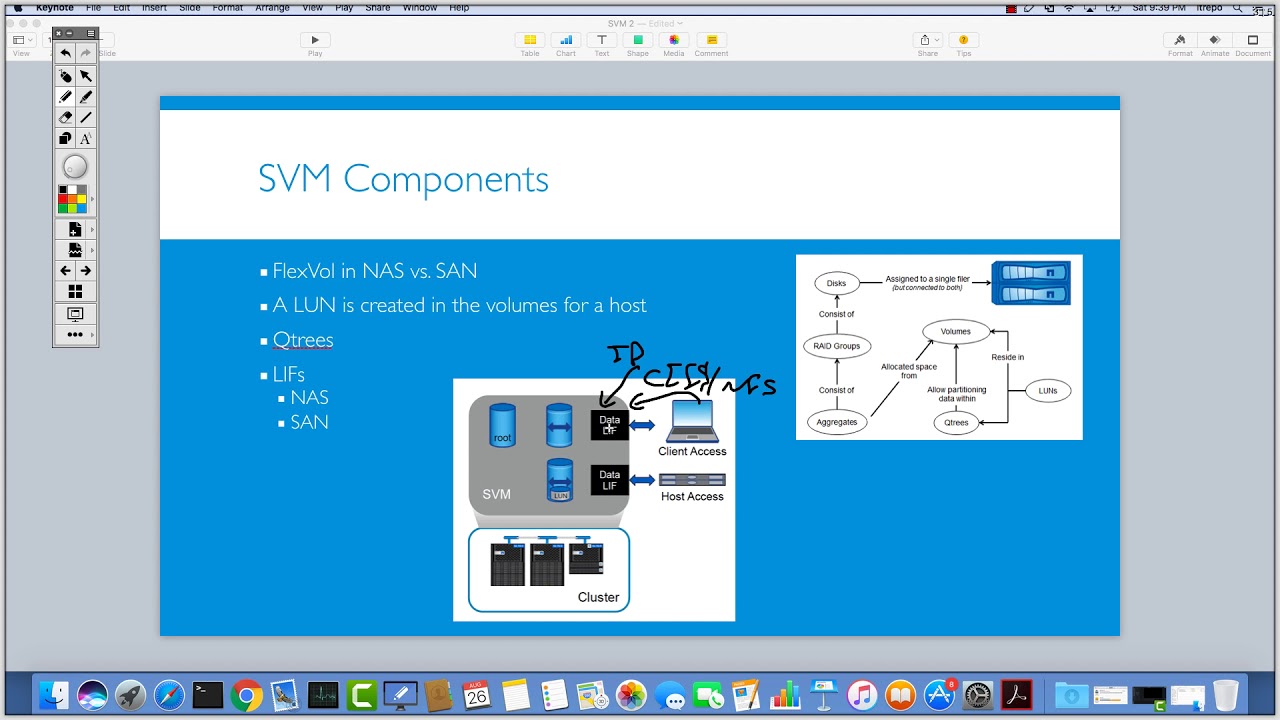Open the Keynote View dropdown
The width and height of the screenshot is (1280, 720).
20,41
